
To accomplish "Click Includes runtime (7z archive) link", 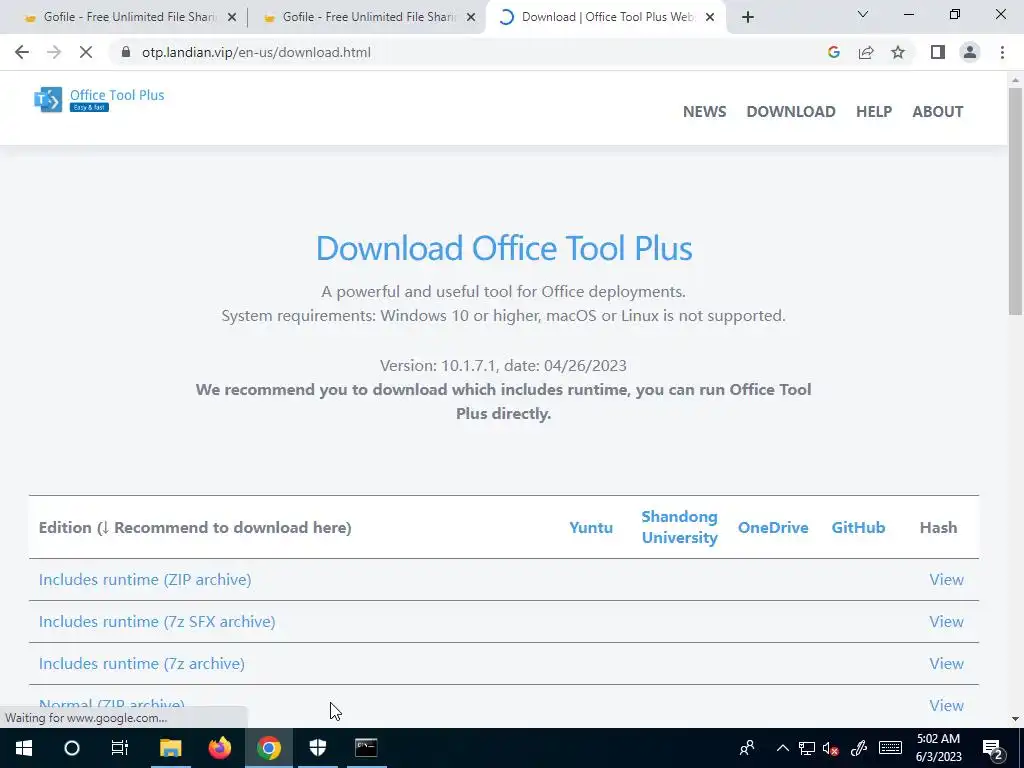I will coord(142,664).
